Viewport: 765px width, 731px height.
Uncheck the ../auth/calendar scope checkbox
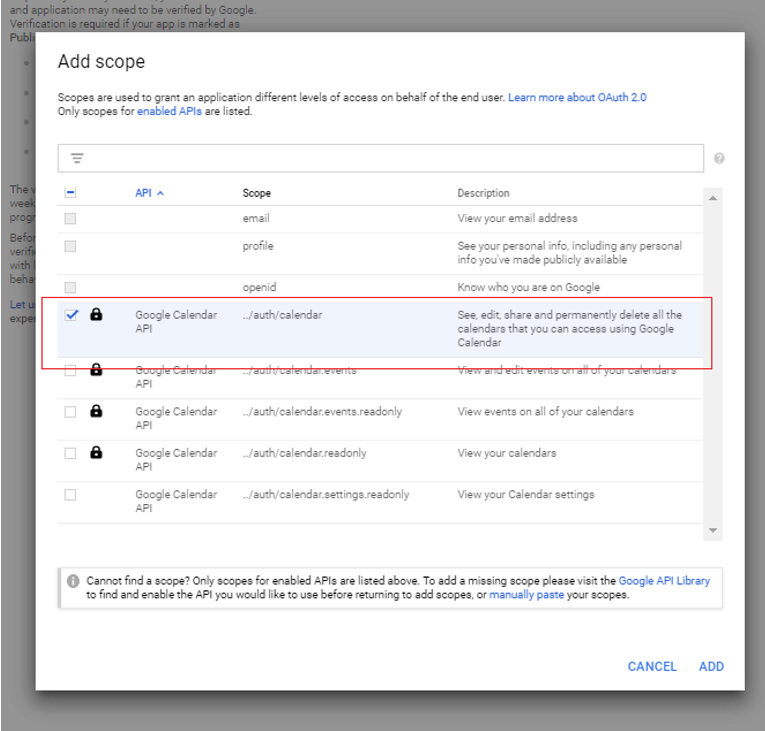point(71,315)
